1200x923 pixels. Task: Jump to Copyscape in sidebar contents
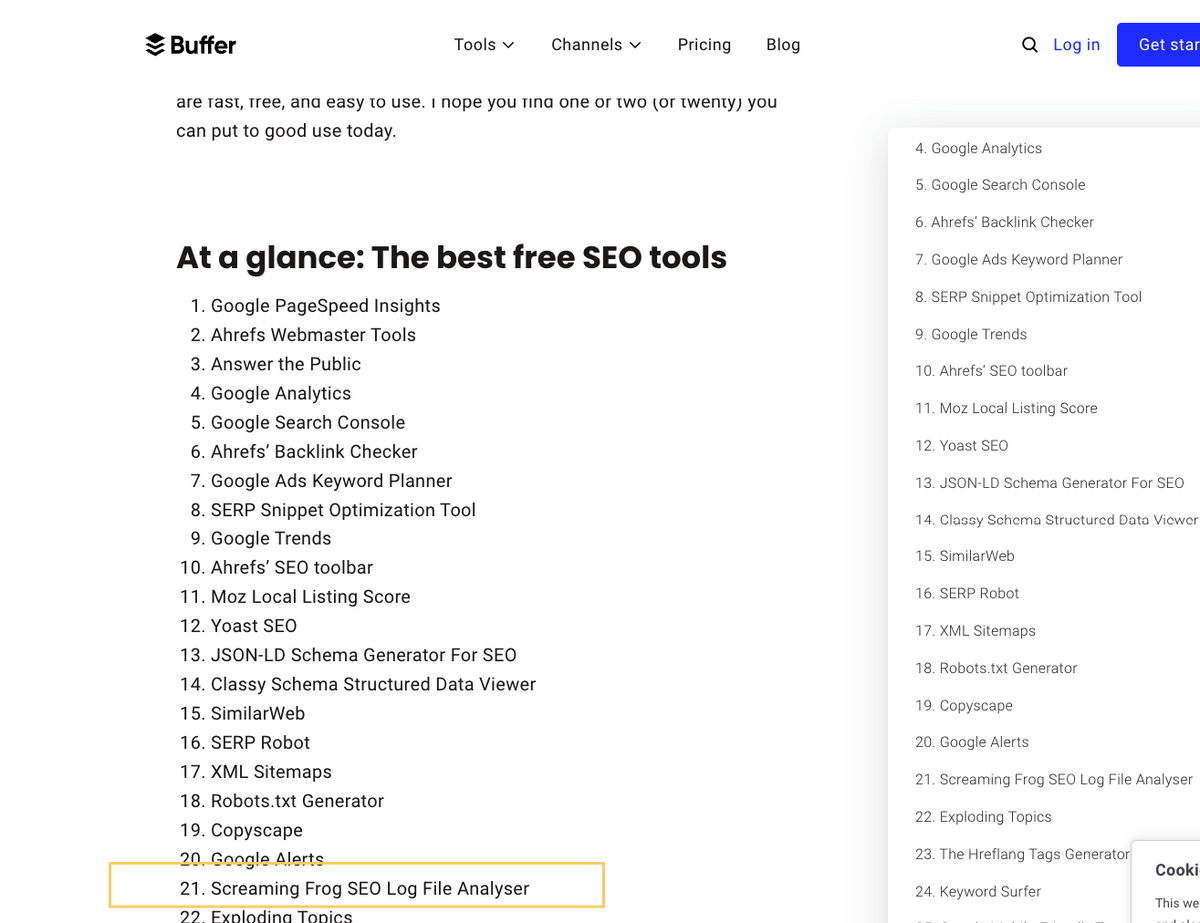964,705
